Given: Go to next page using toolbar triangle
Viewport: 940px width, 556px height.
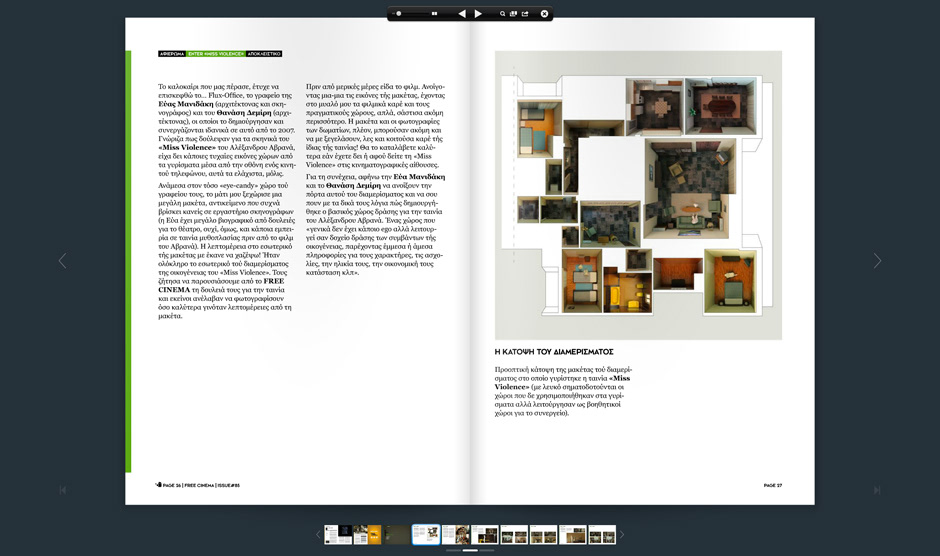Looking at the screenshot, I should coord(478,13).
